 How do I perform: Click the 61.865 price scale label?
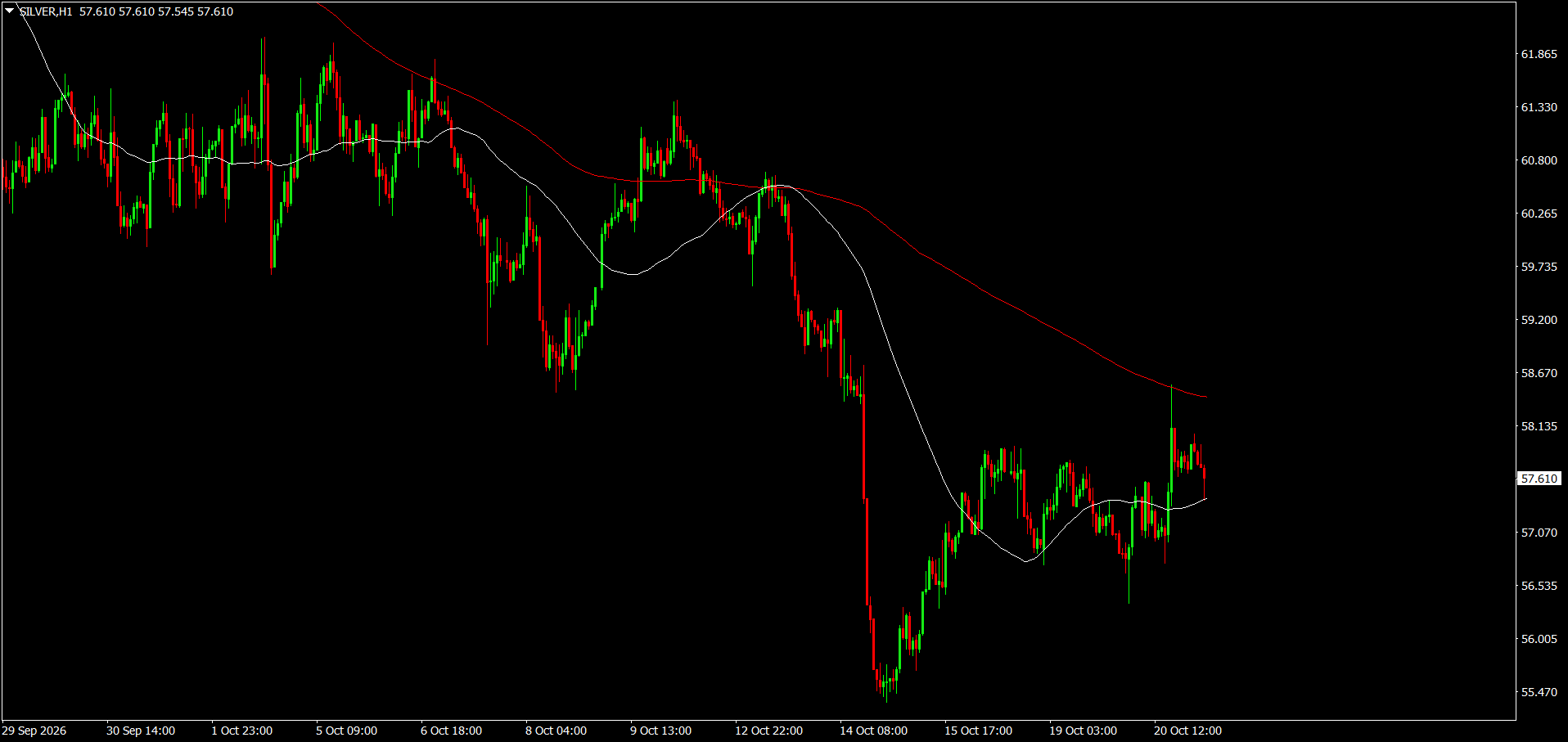tap(1539, 54)
